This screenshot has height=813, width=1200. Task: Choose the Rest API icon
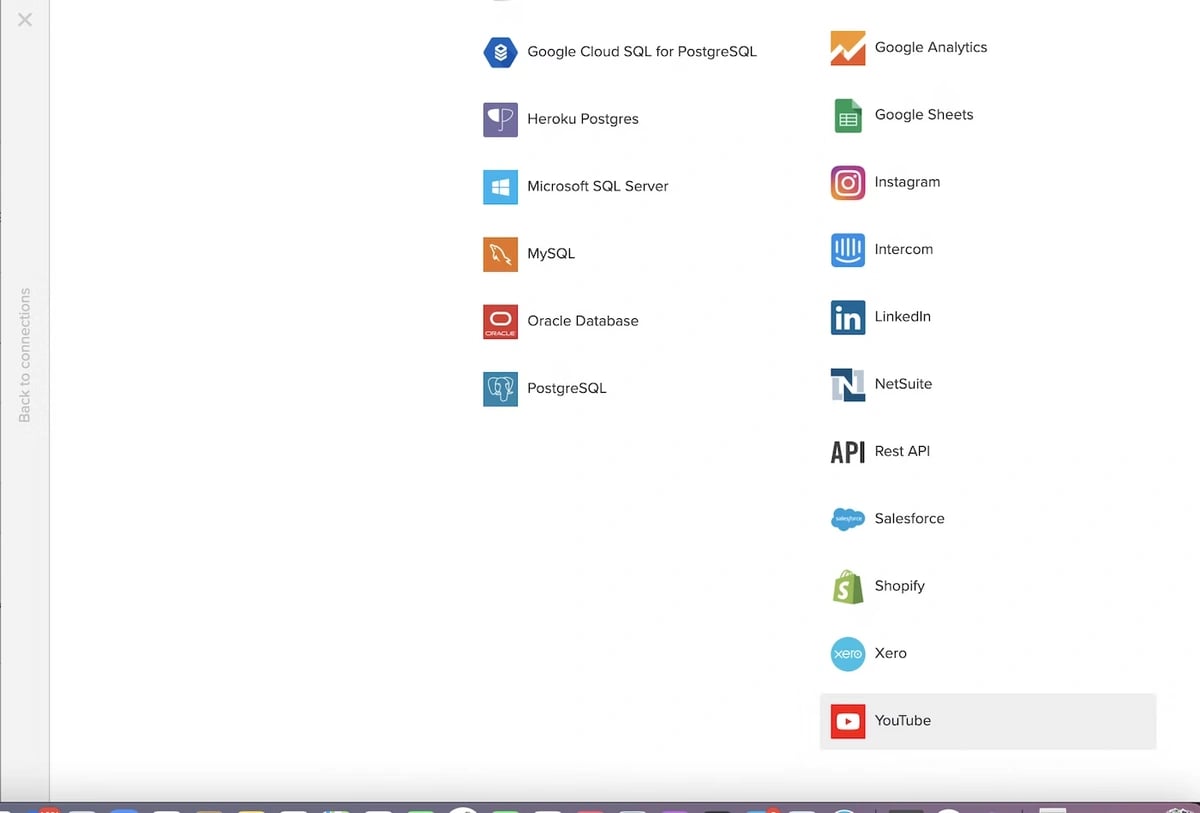(x=848, y=452)
